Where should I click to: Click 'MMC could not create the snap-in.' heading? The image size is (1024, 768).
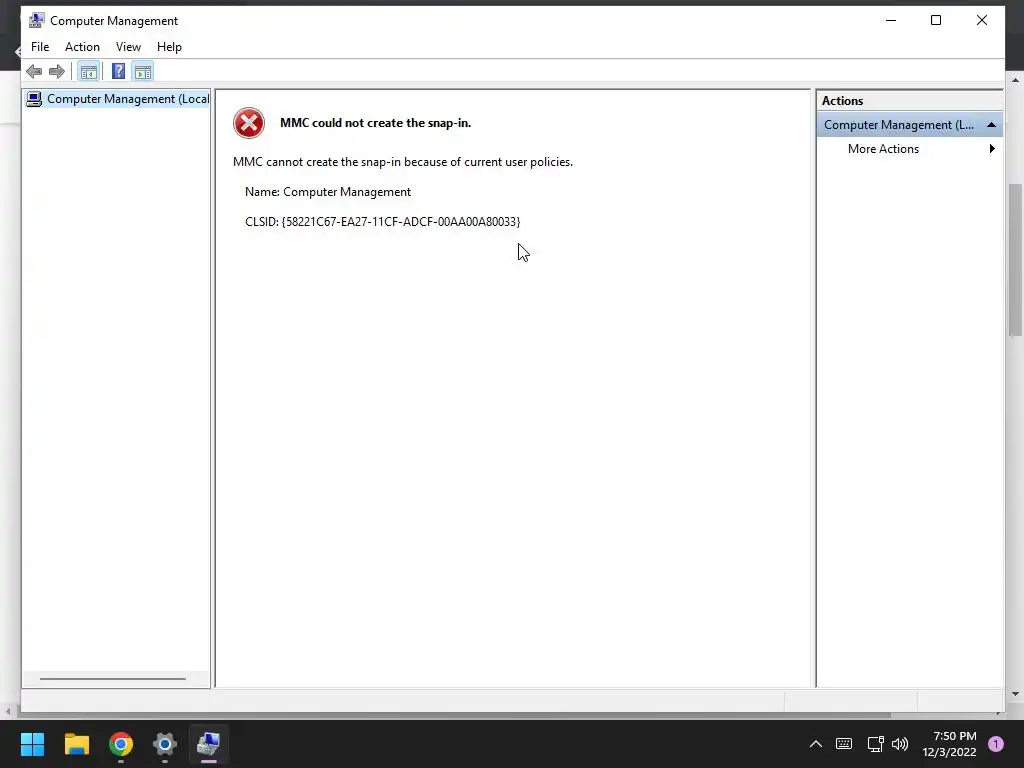376,123
